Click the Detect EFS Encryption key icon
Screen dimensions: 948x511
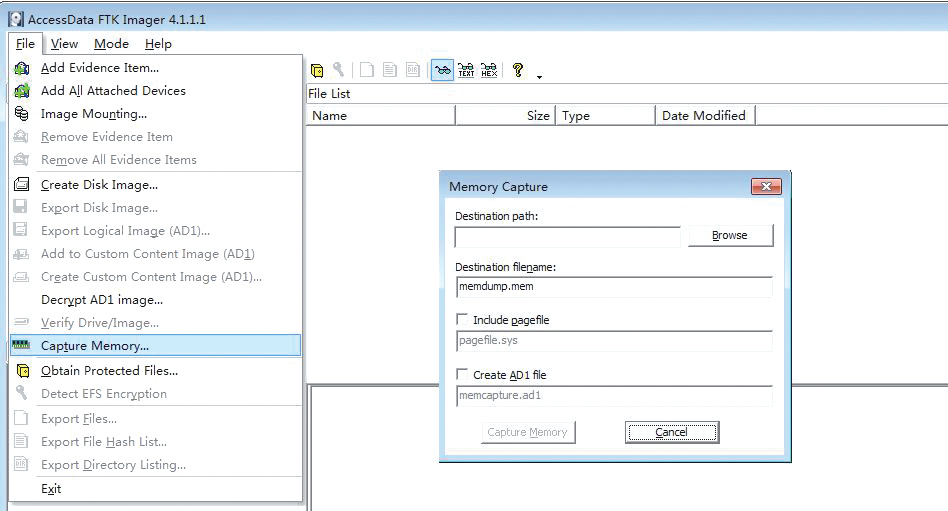click(22, 393)
